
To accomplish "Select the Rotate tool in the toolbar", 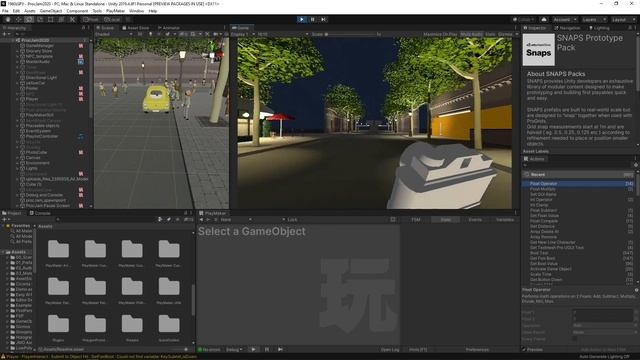I will [x=29, y=19].
